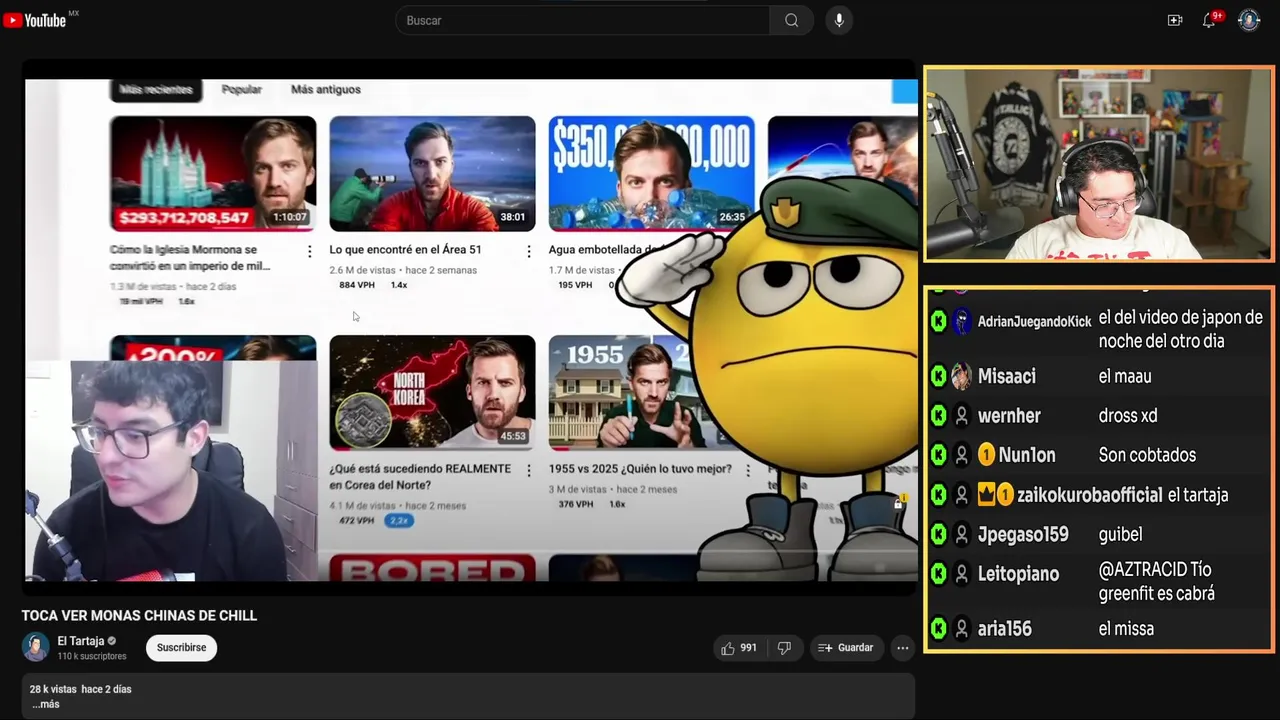Click the Kick badge beside Misaaci
Viewport: 1280px width, 720px height.
[938, 377]
